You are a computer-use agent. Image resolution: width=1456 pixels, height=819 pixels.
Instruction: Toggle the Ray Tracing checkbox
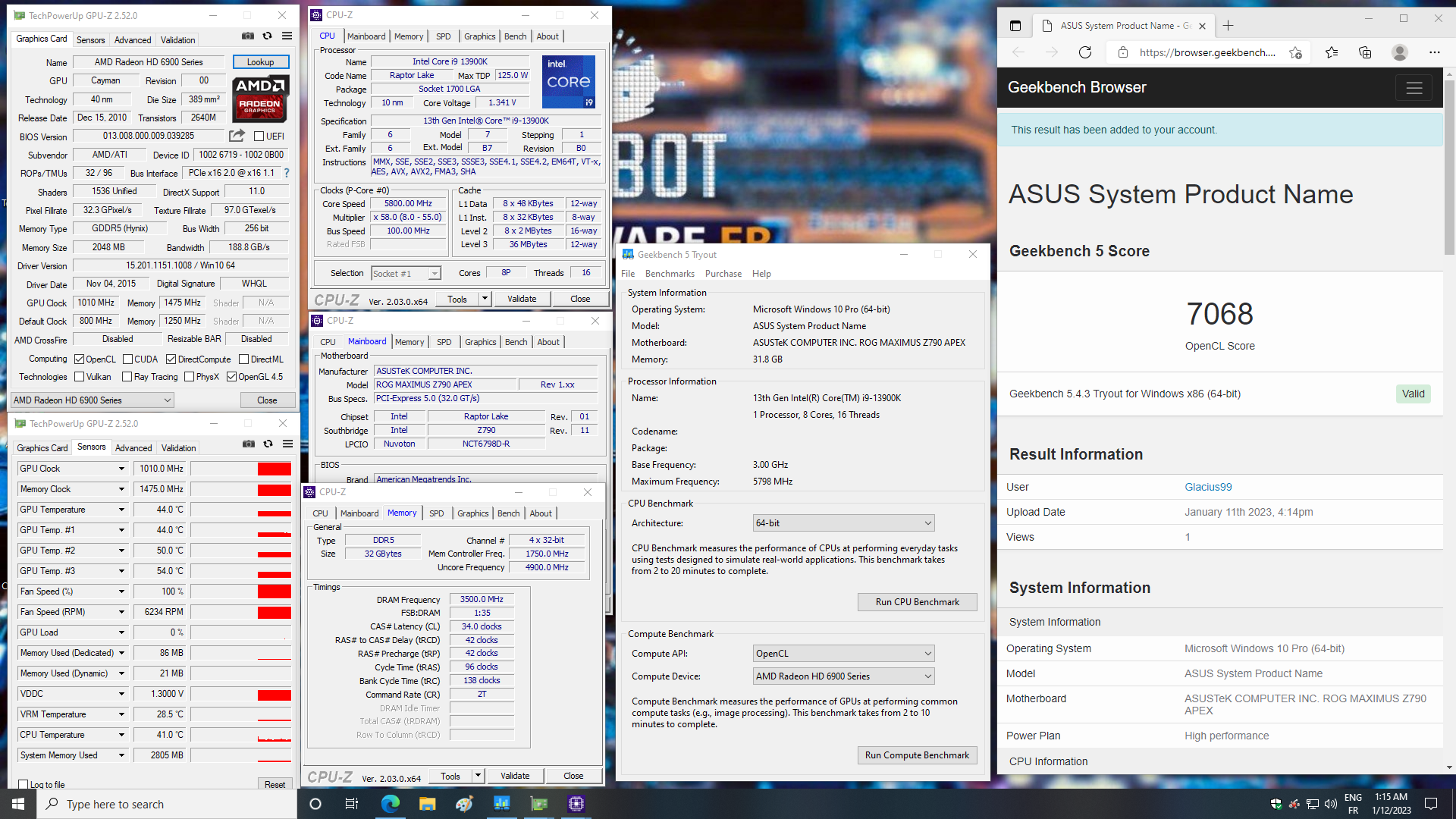pos(127,377)
